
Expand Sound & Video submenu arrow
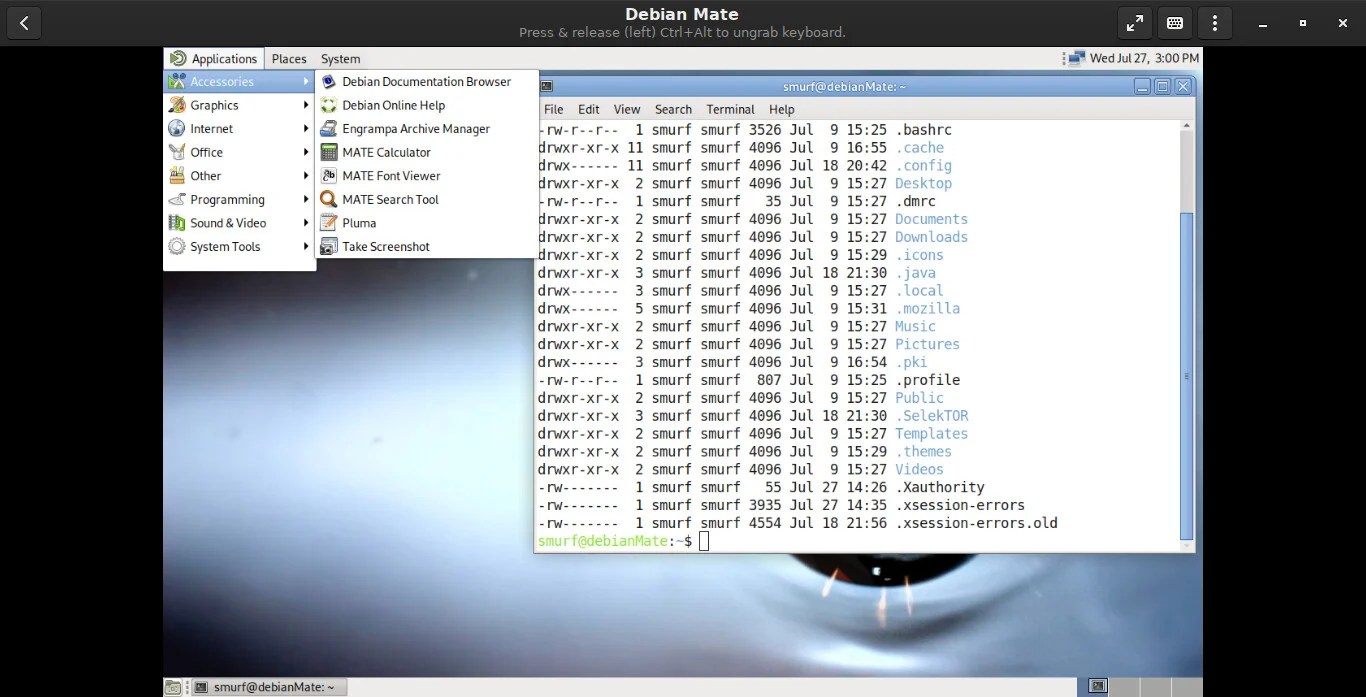(x=306, y=223)
